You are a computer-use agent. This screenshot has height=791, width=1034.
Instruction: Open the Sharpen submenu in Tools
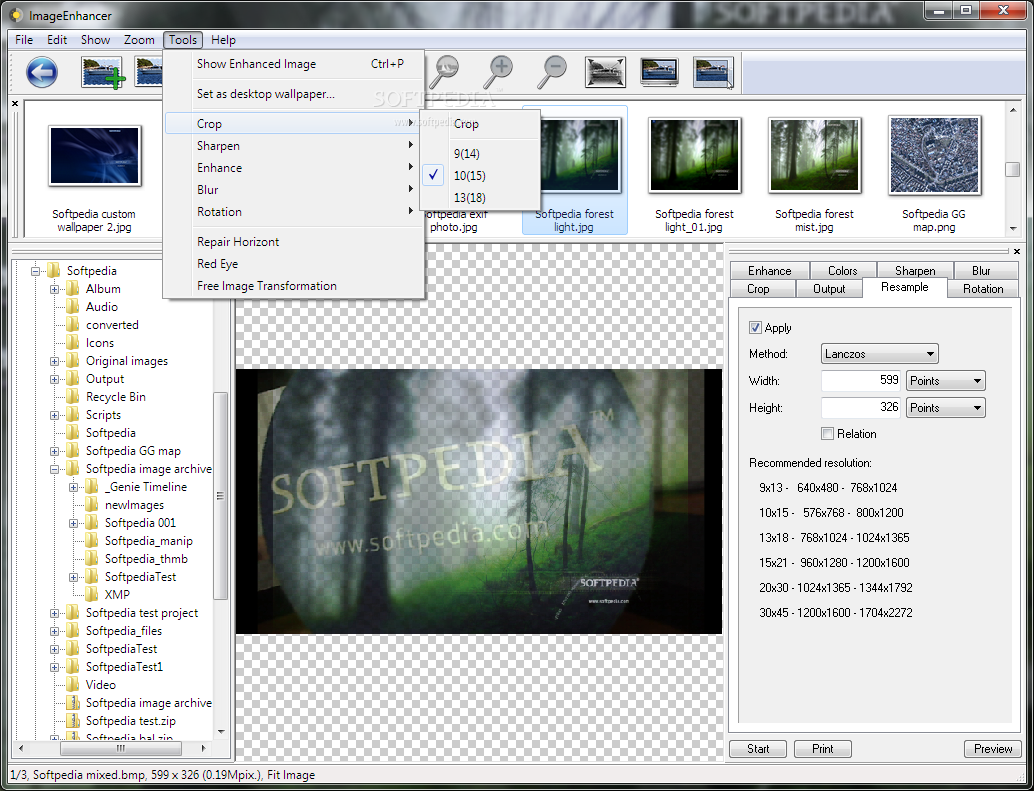[x=293, y=146]
